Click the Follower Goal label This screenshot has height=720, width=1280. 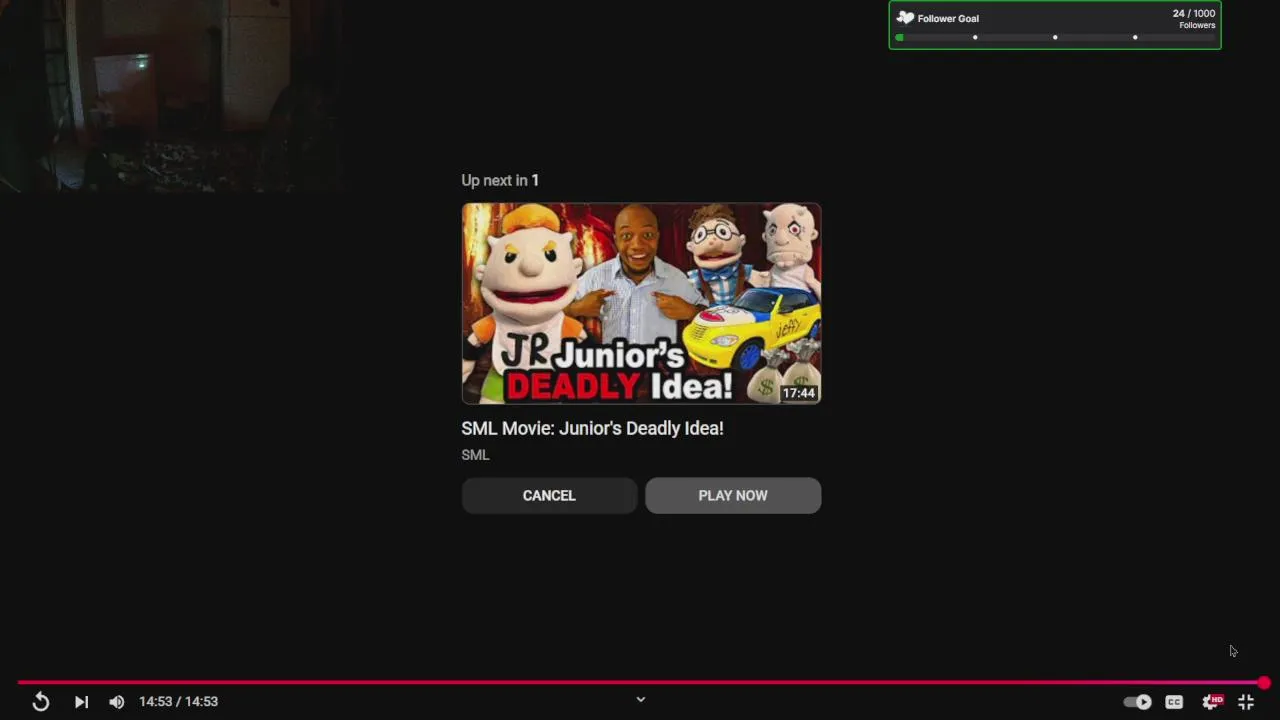948,19
